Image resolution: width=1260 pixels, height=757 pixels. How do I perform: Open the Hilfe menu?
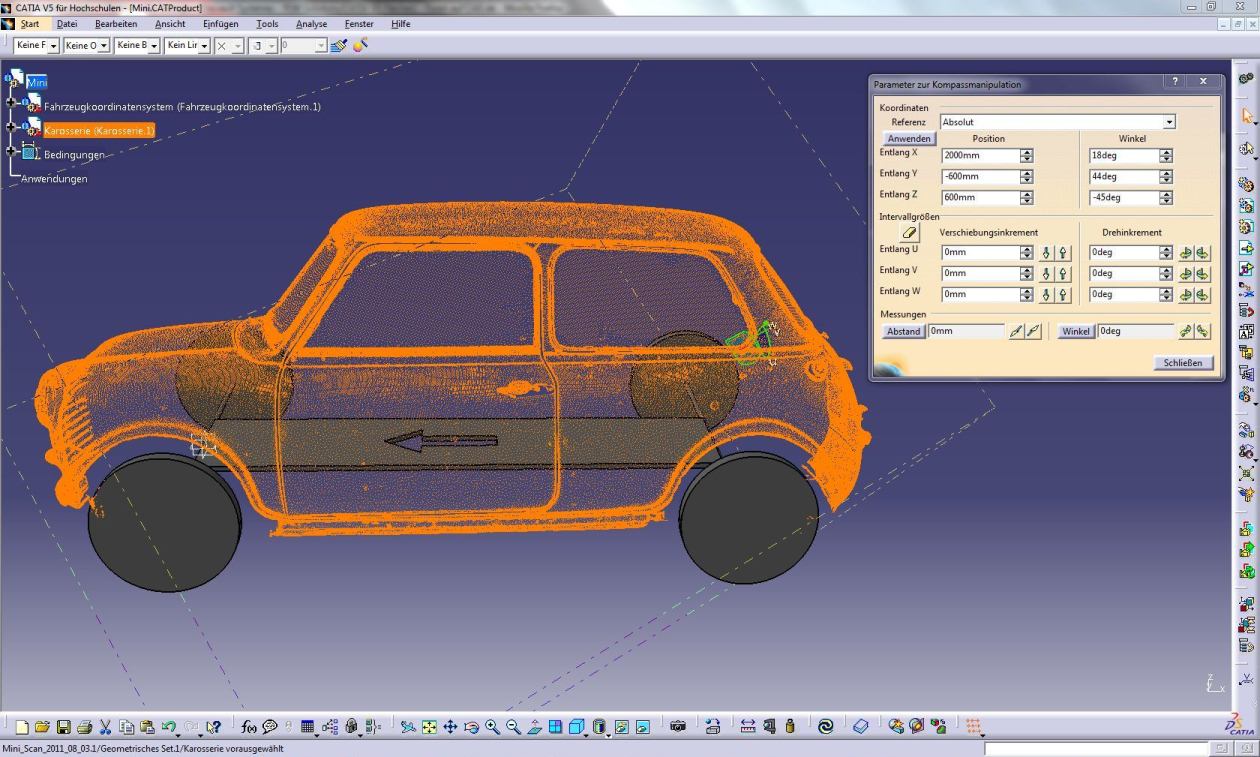[x=400, y=24]
